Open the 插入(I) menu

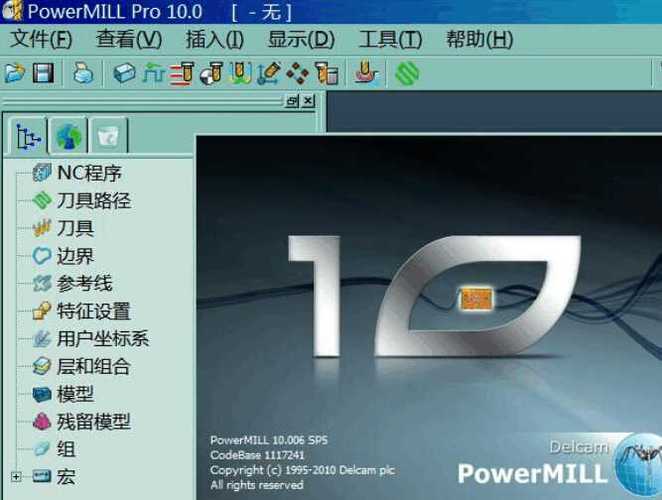coord(214,39)
